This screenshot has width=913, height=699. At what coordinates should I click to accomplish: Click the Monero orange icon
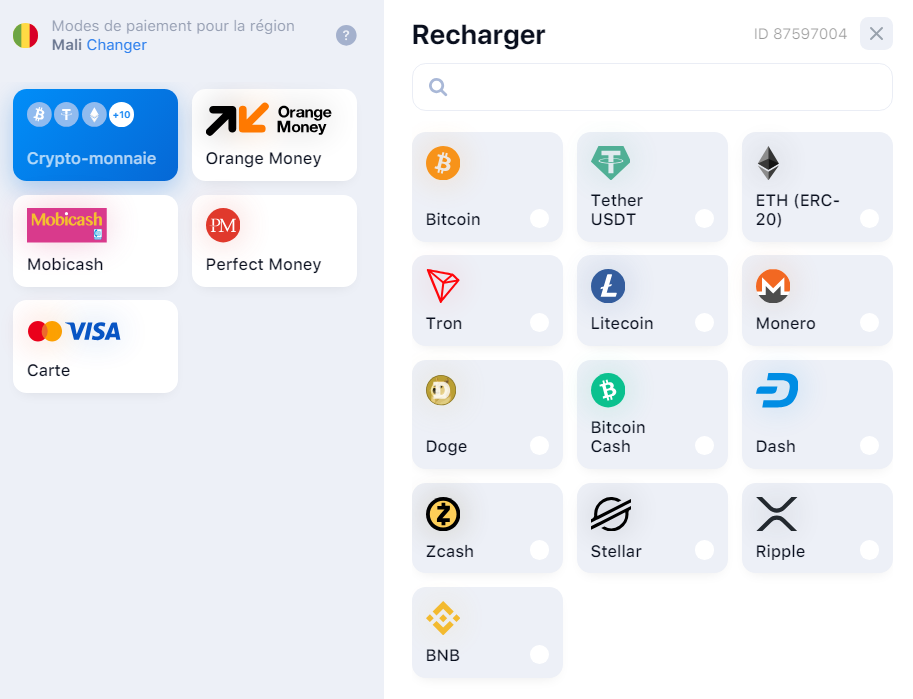tap(773, 286)
